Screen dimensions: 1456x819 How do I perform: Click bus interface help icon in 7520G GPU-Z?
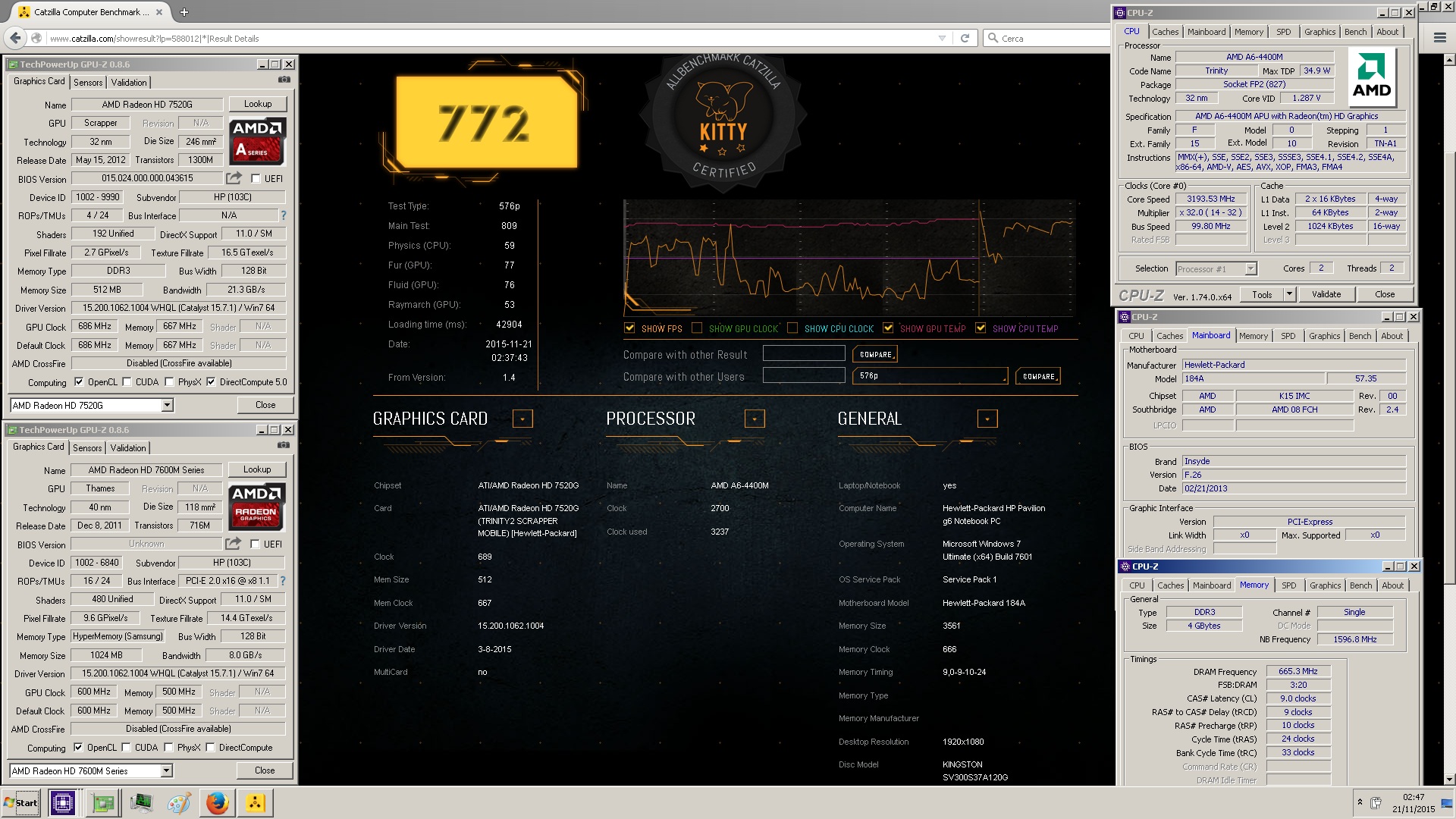point(284,215)
